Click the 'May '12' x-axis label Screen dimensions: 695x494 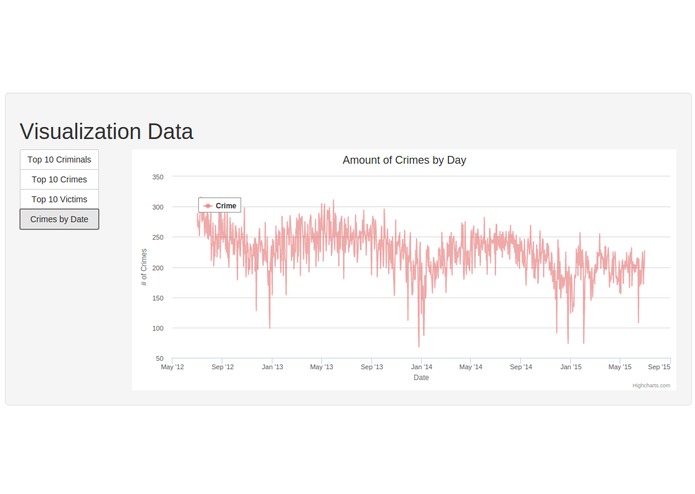coord(172,367)
